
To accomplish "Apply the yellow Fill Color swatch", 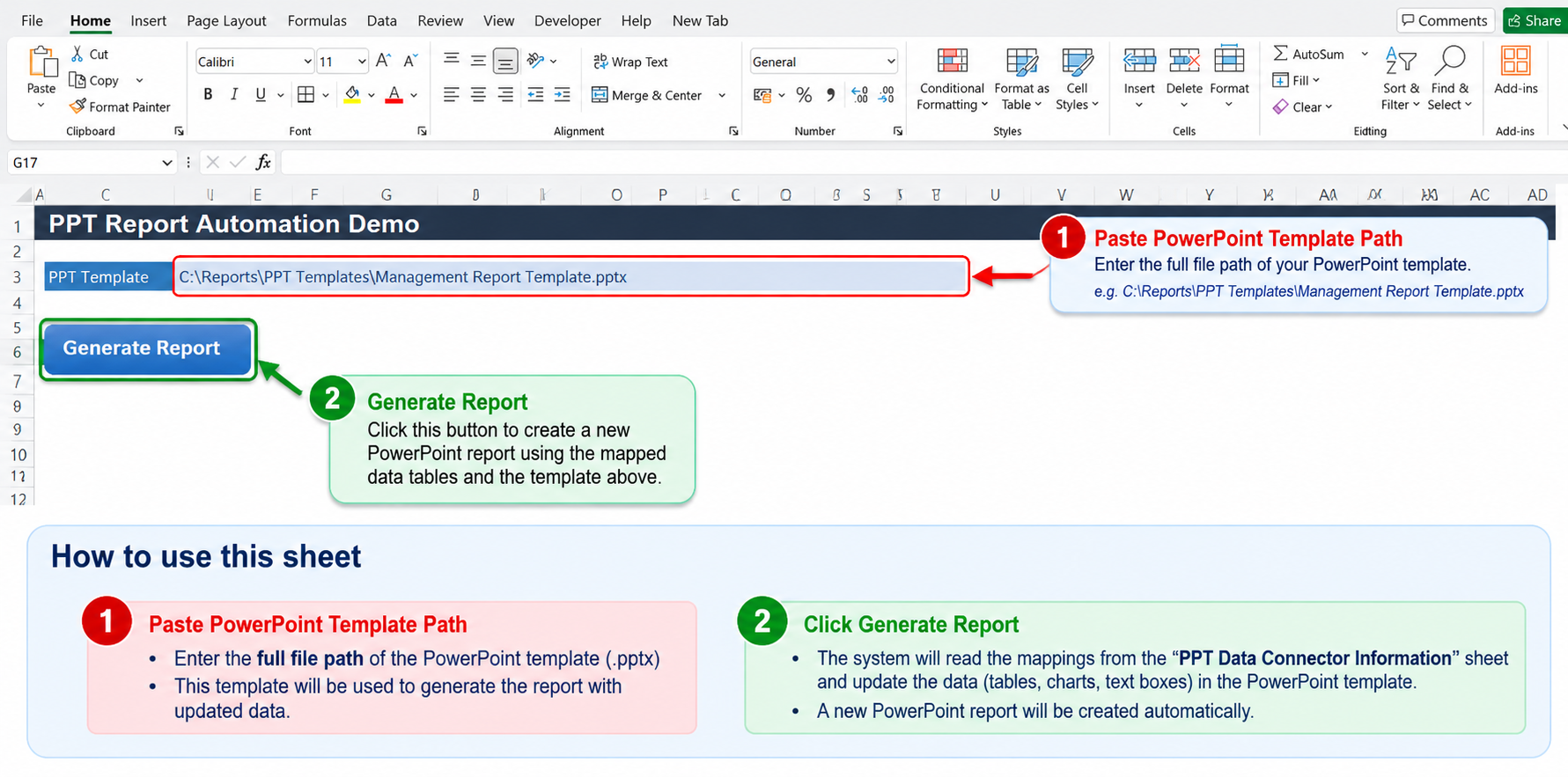I will (x=351, y=94).
